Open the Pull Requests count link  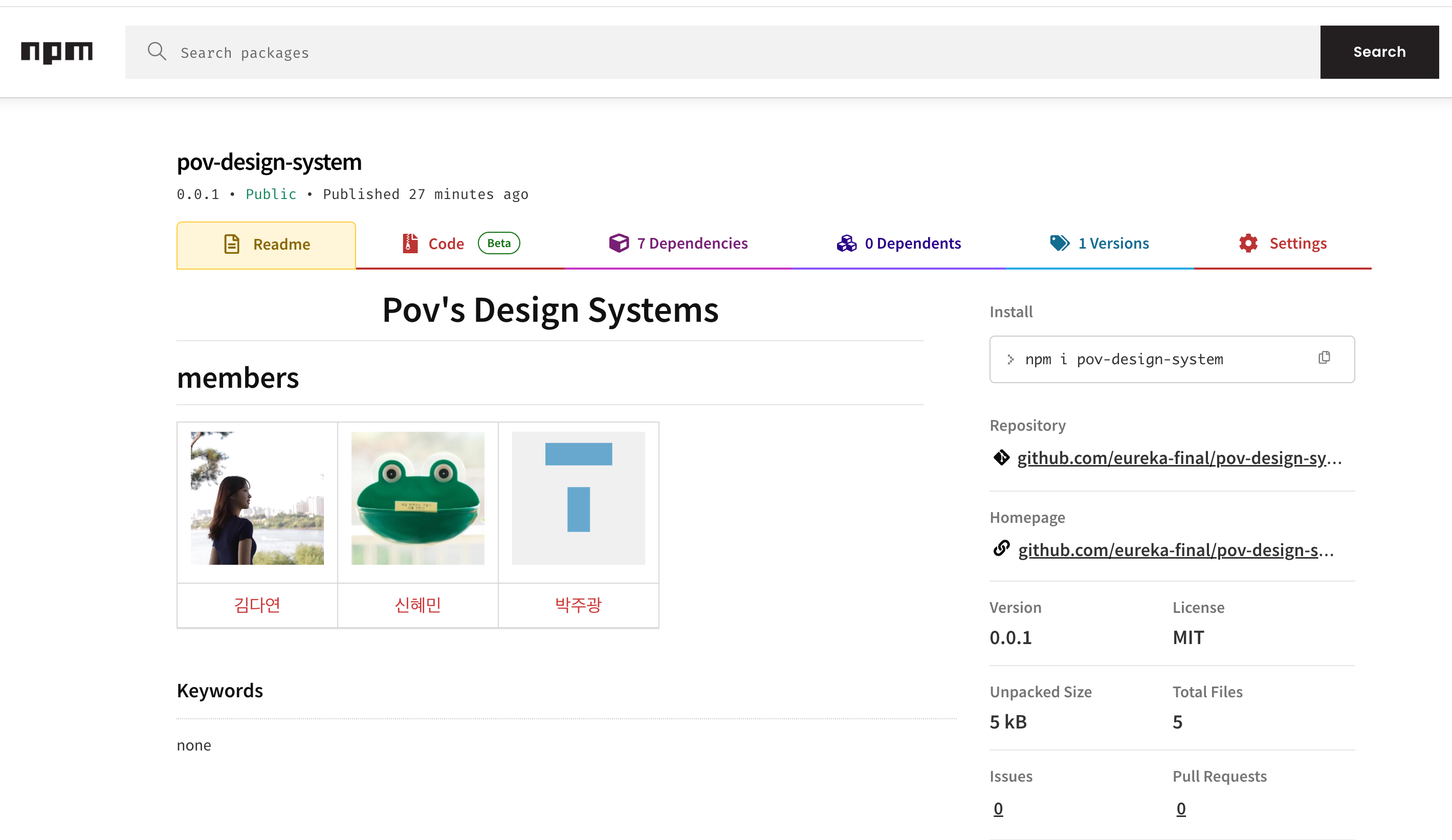pos(1181,809)
